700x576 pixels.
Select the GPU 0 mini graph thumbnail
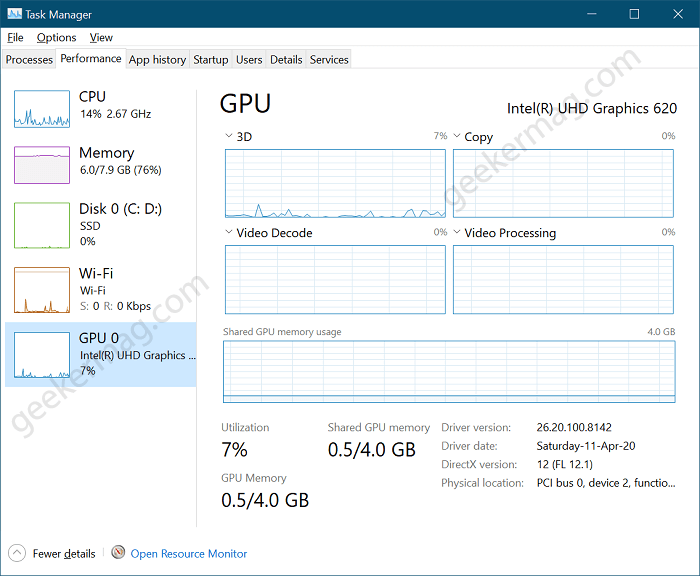point(42,355)
